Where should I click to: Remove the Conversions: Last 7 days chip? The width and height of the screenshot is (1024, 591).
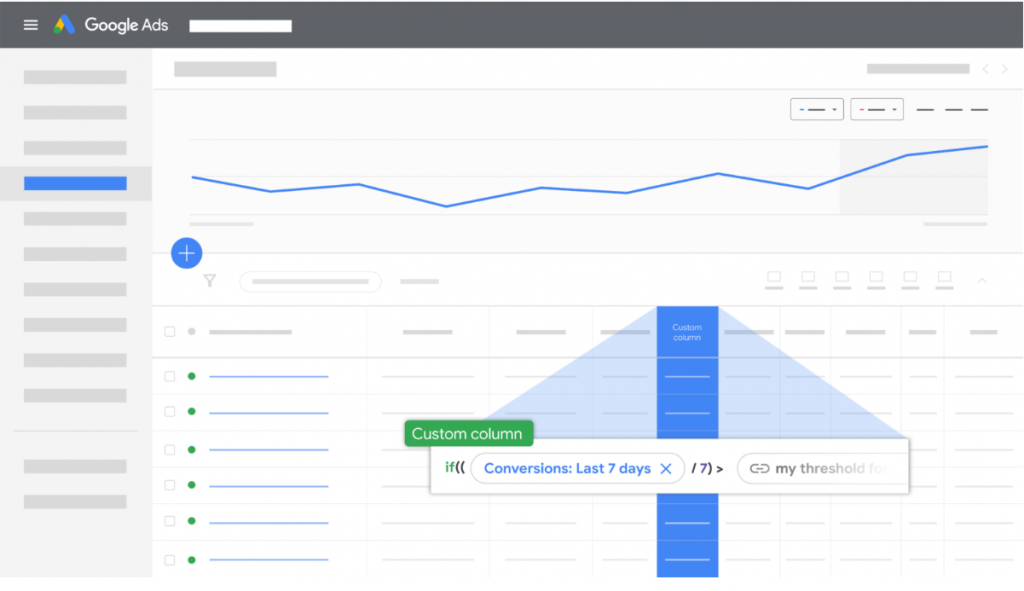(x=665, y=469)
